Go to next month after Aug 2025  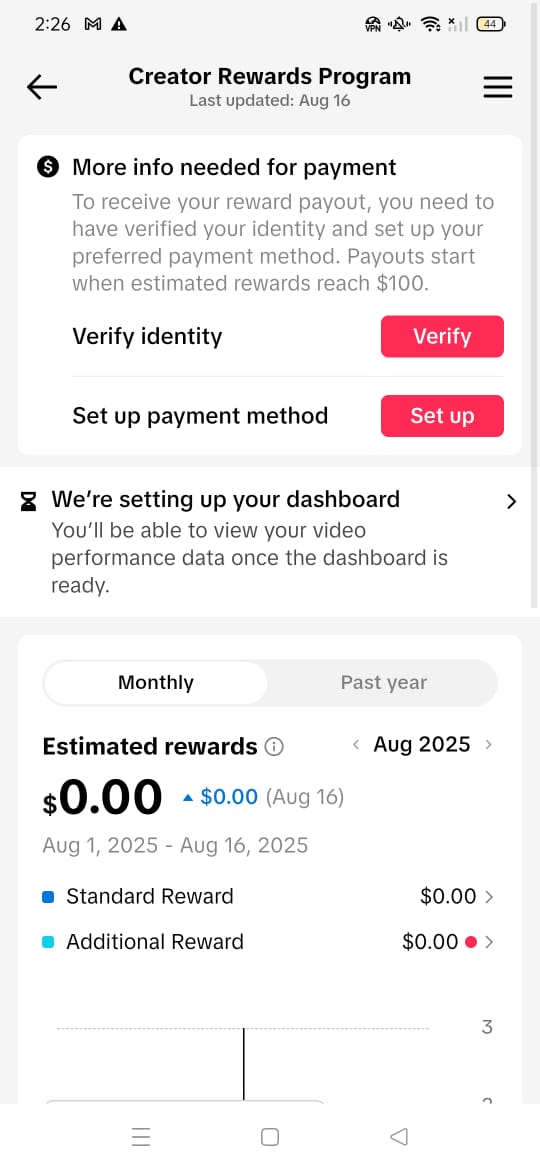point(488,745)
